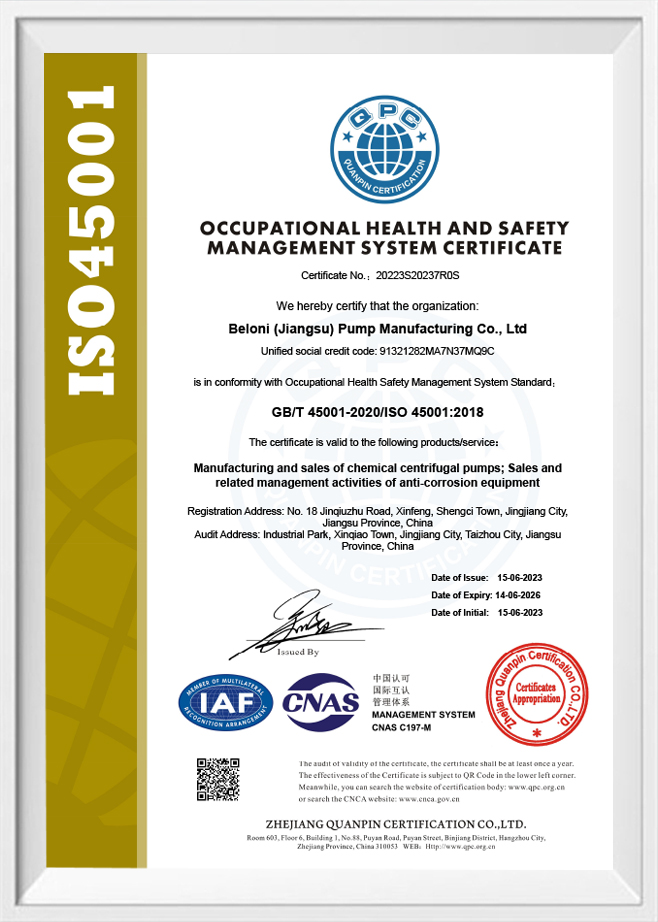658x922 pixels.
Task: Click the Room 603 Puyan Street address line
Action: click(x=395, y=838)
